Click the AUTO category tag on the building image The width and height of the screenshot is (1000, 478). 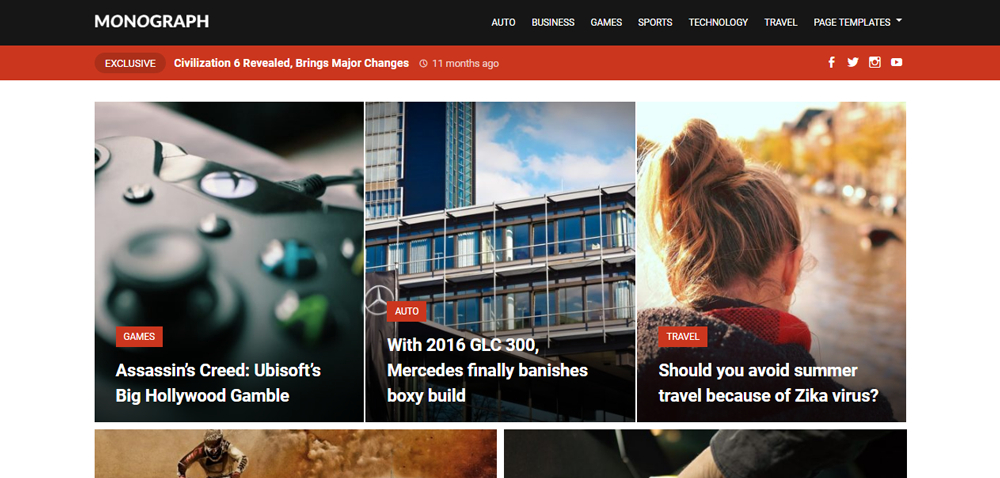407,311
